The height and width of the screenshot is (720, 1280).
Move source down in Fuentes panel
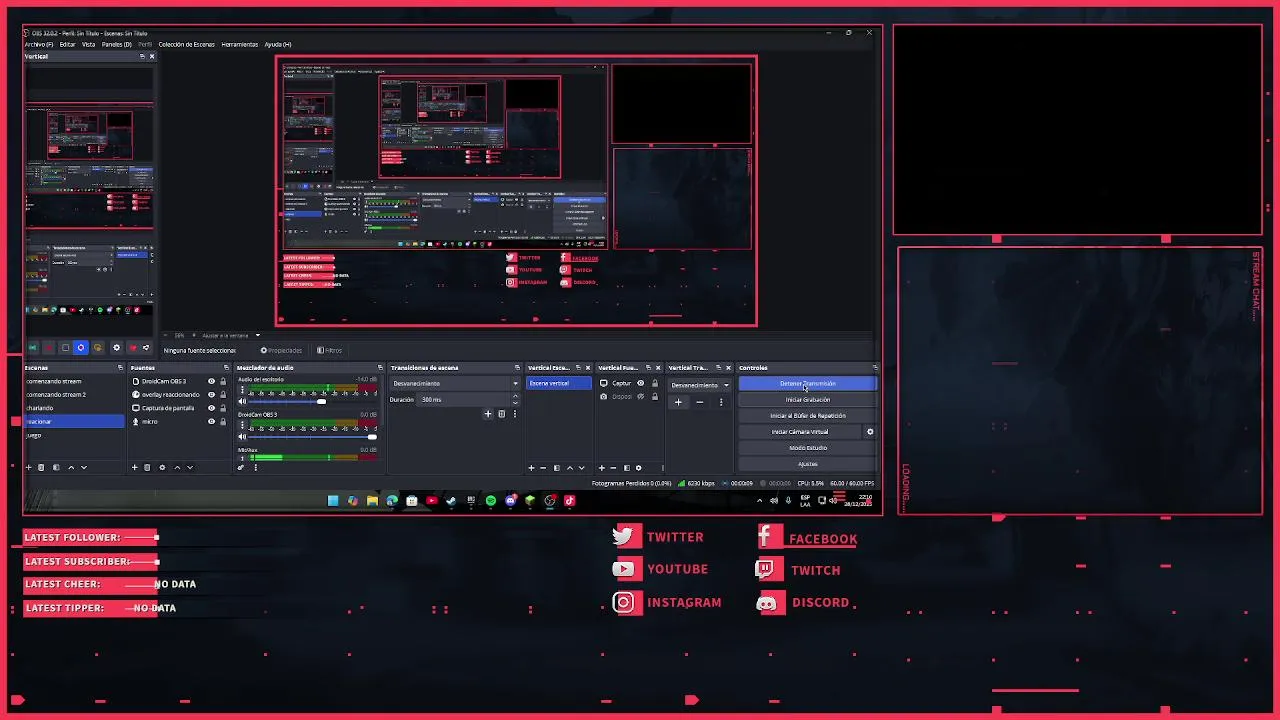190,467
